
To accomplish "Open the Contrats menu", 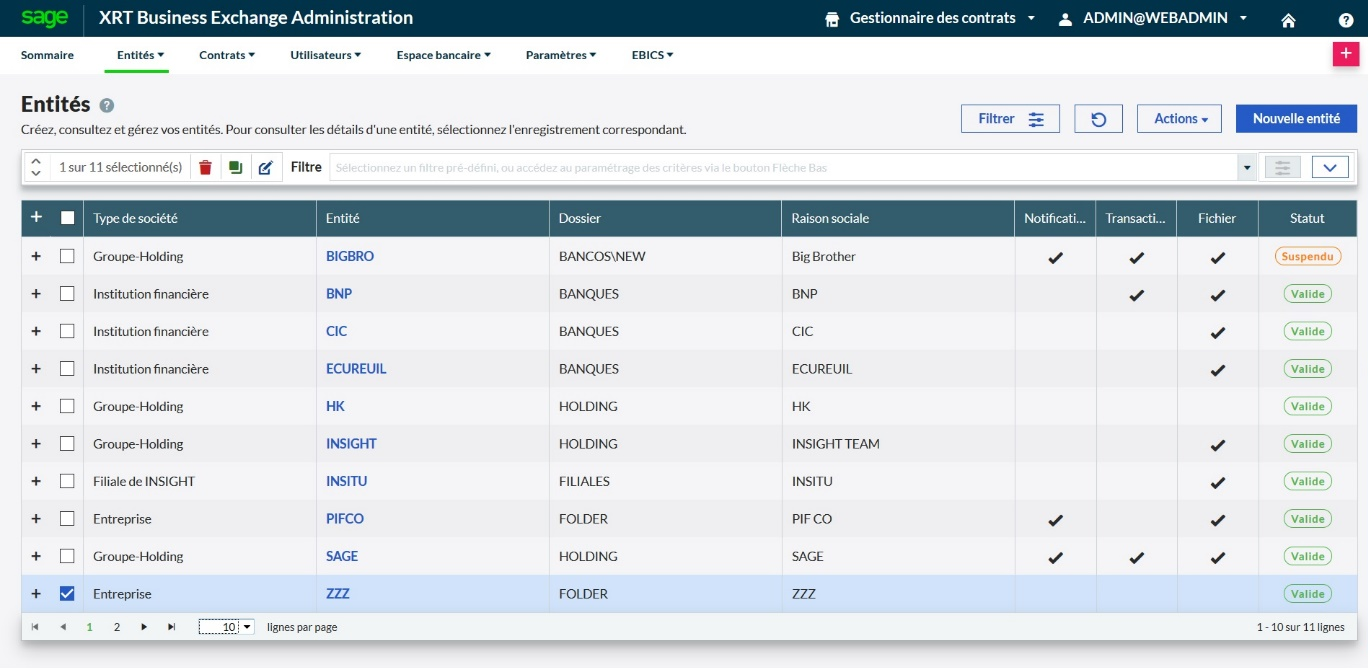I will (x=226, y=55).
